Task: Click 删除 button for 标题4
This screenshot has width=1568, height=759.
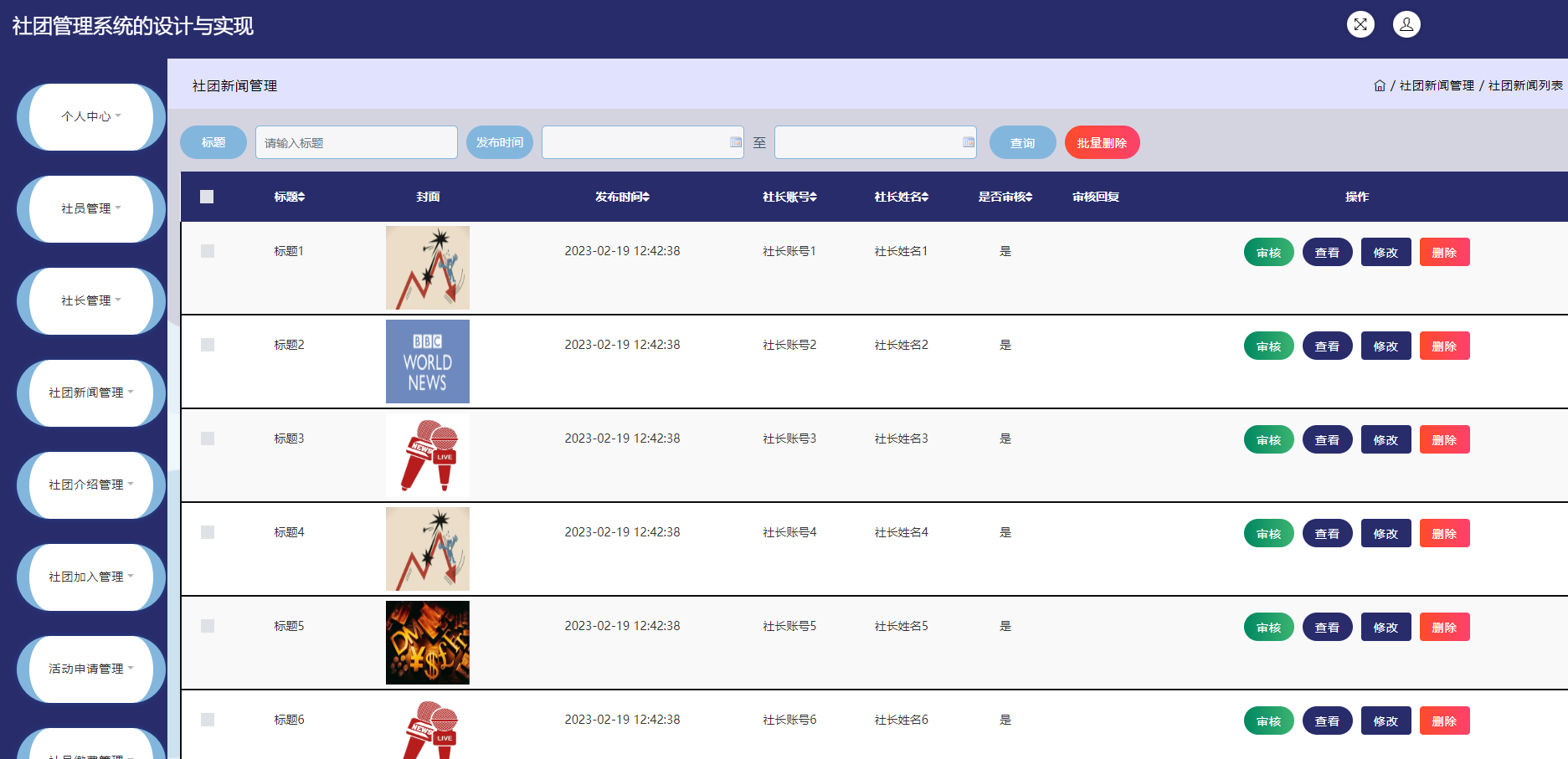Action: (x=1445, y=533)
